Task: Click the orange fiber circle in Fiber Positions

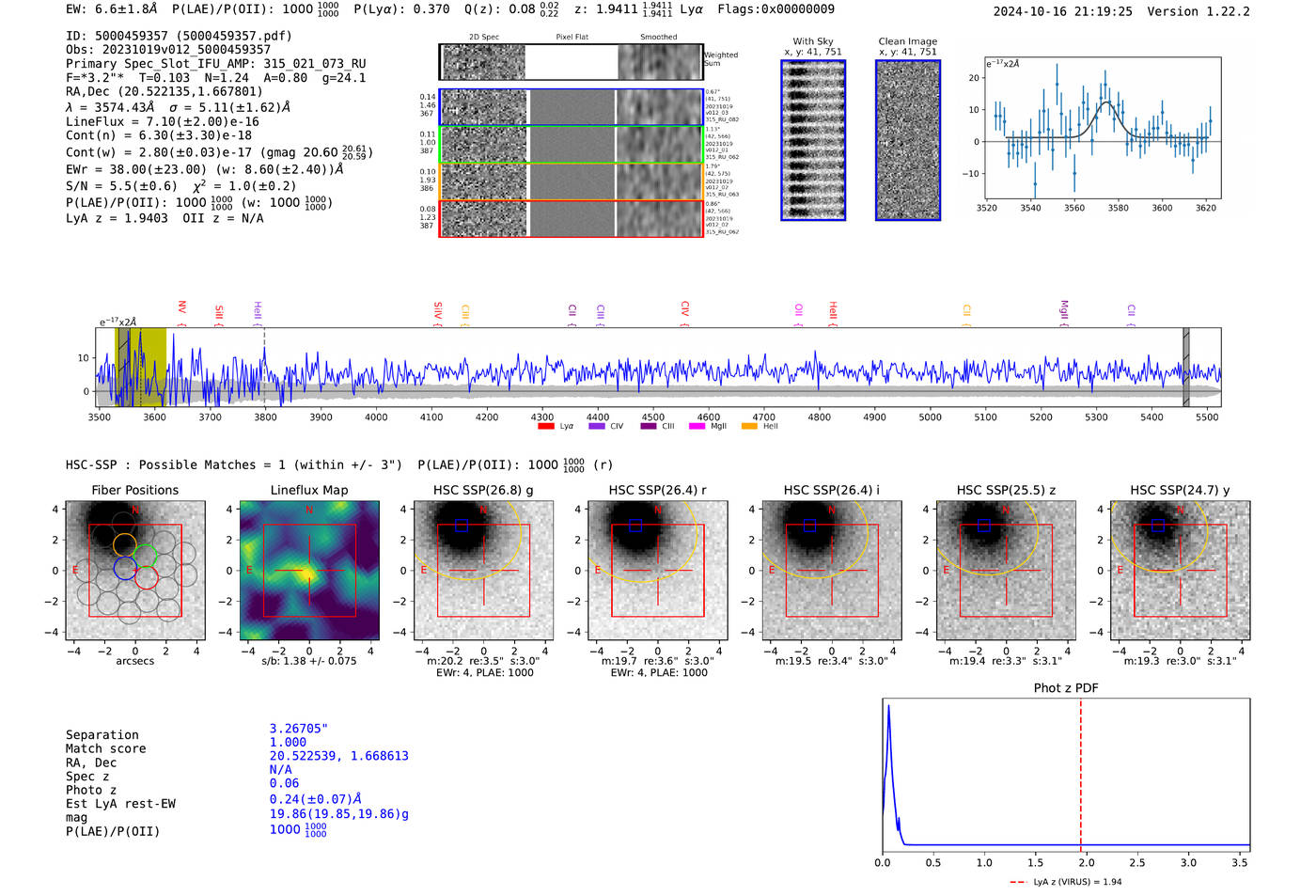Action: (x=125, y=545)
